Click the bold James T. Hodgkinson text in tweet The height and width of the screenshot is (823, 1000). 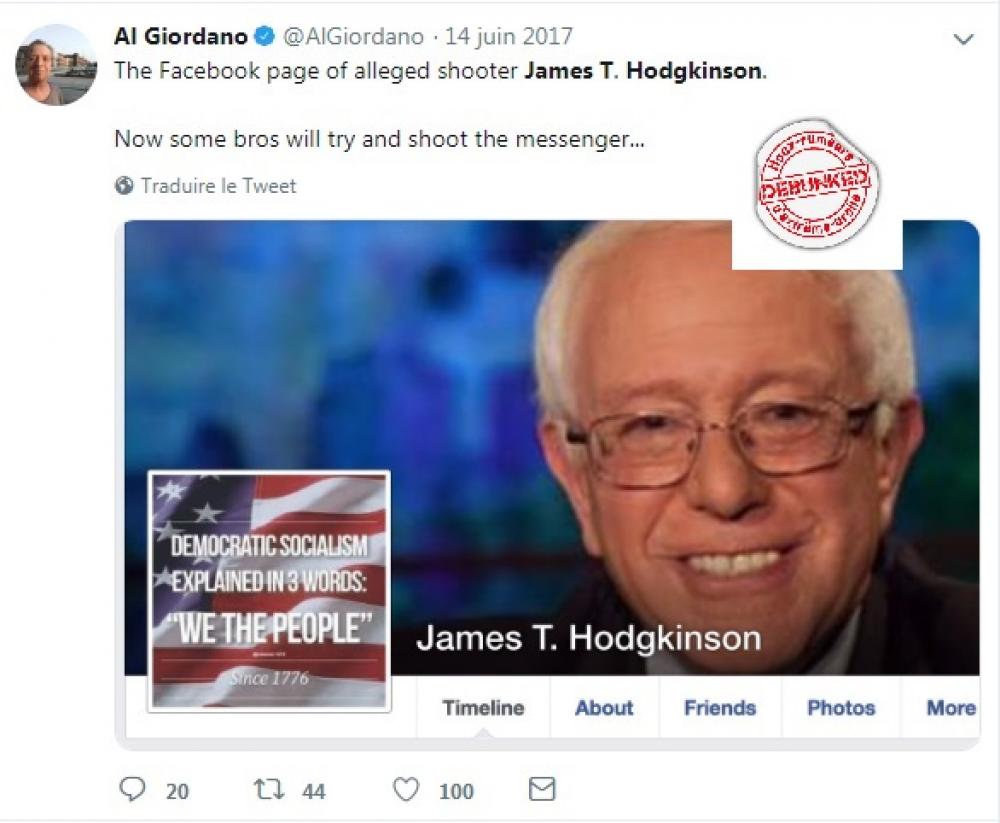643,70
